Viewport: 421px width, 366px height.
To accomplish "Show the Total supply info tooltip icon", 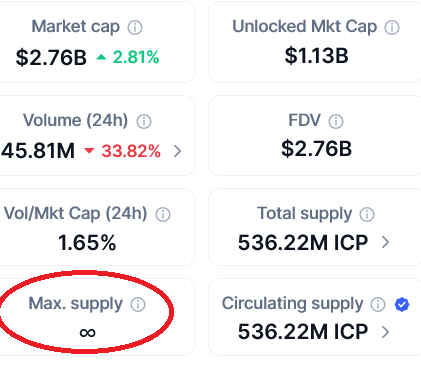I will pos(367,214).
